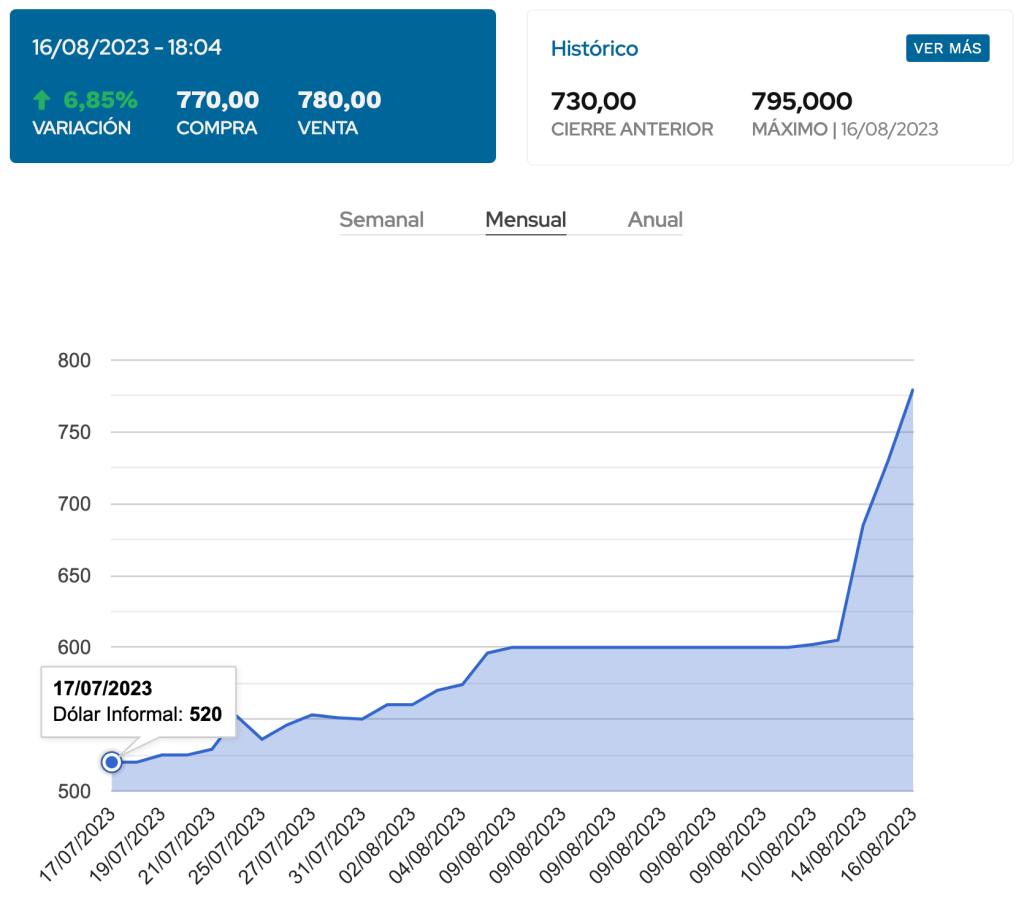Click the 770,00 COMPRA value
This screenshot has height=911, width=1024.
pyautogui.click(x=217, y=100)
